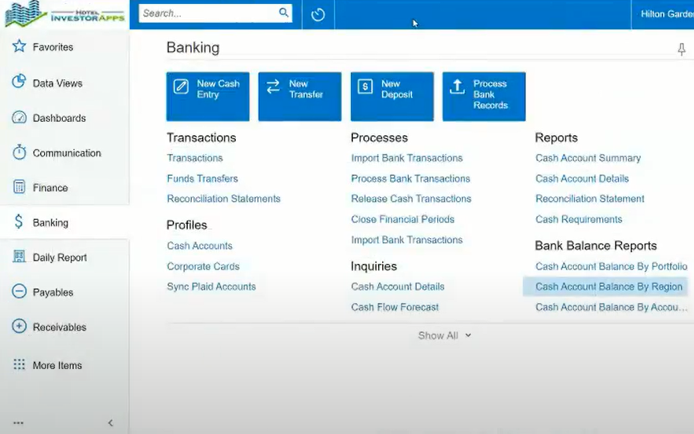
Task: Click the Dashboards gauge icon
Action: [x=19, y=118]
